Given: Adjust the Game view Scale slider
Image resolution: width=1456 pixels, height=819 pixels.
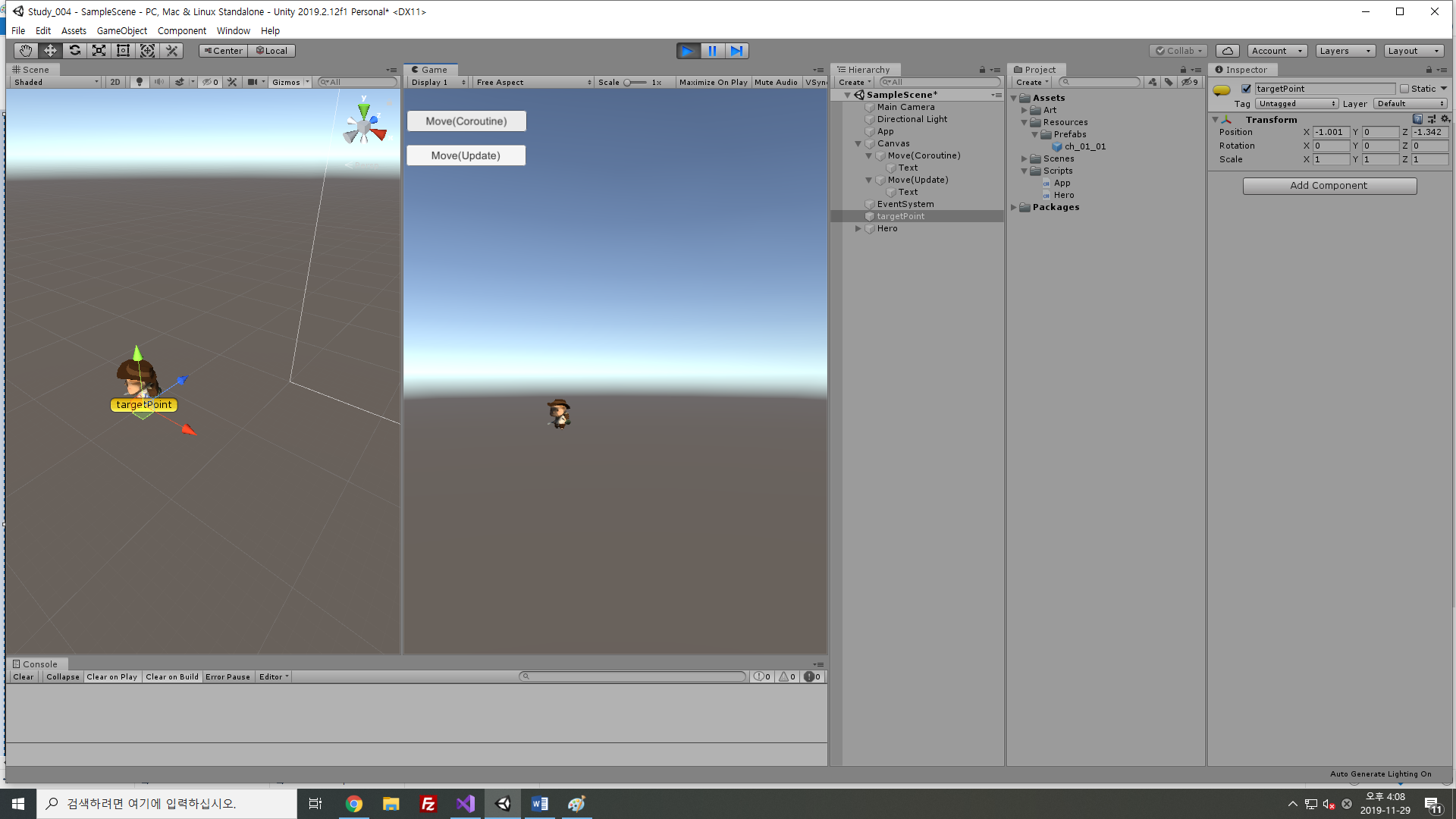Looking at the screenshot, I should [x=628, y=82].
